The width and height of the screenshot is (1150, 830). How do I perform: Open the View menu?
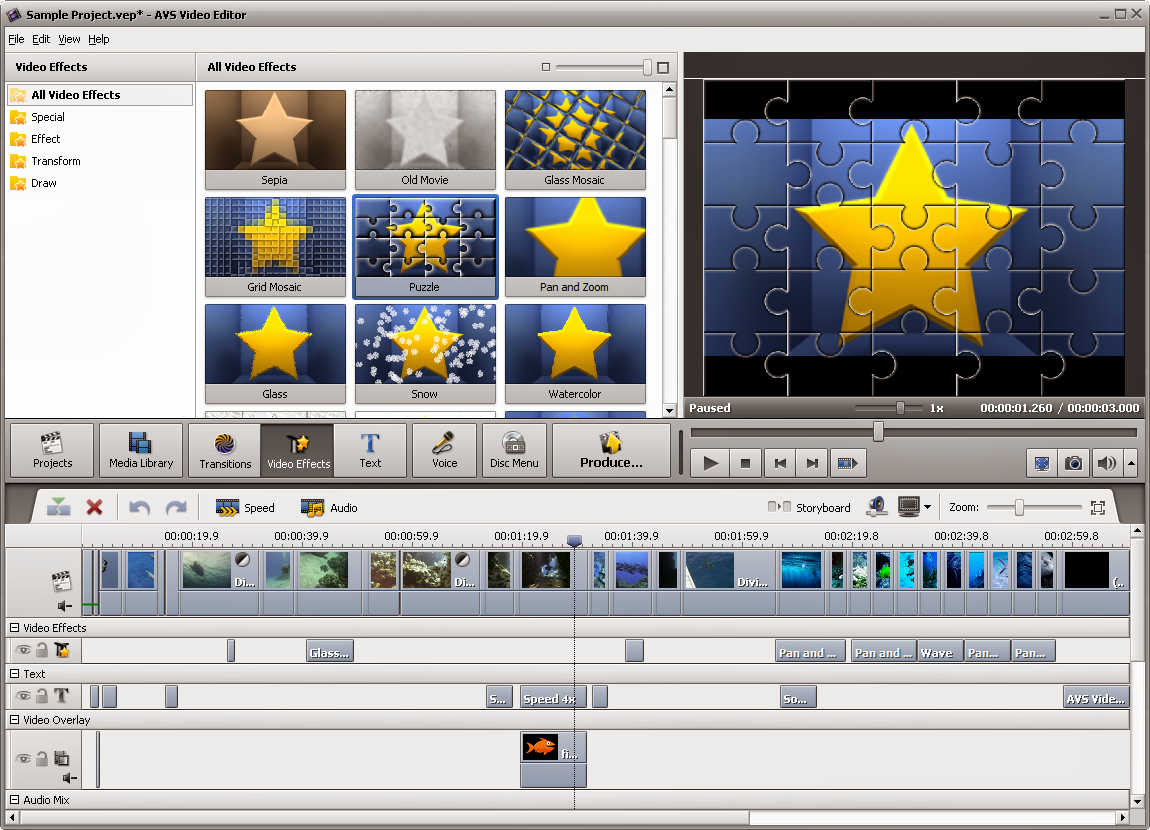68,39
